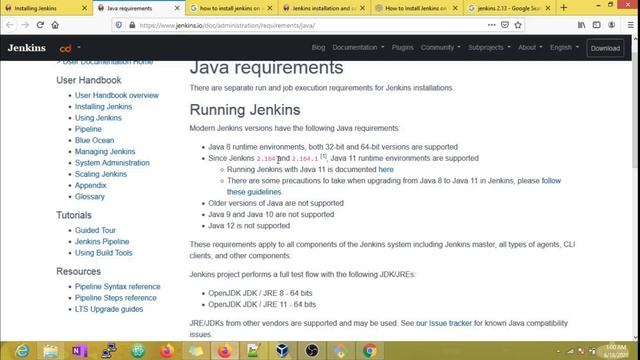Close the jenkins 2.13 Google Search tab

click(x=548, y=8)
